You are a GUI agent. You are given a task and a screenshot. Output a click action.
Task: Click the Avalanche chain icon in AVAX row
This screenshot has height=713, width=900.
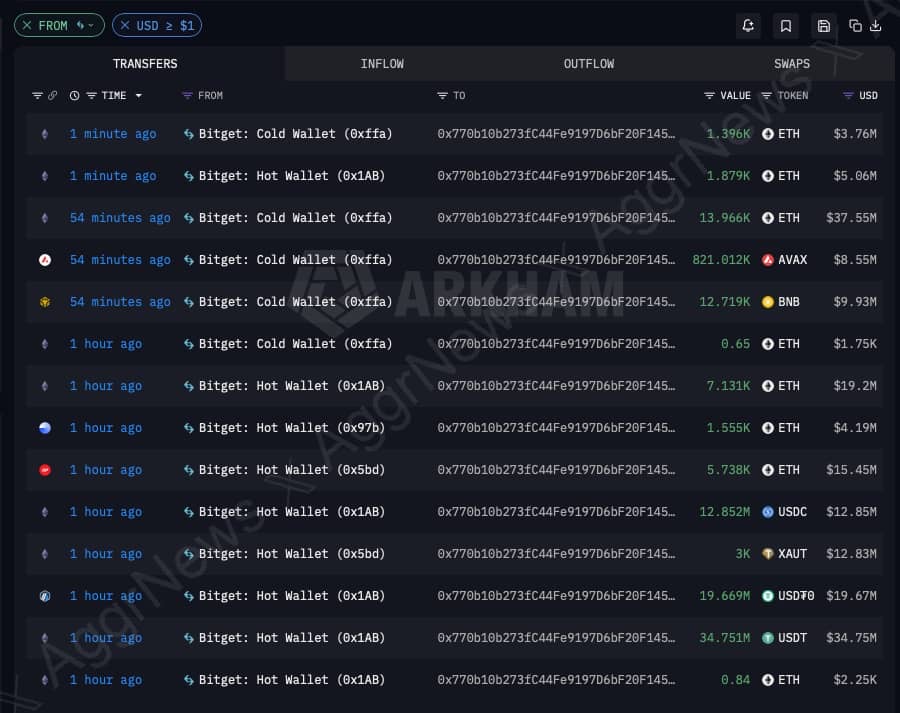tap(45, 260)
